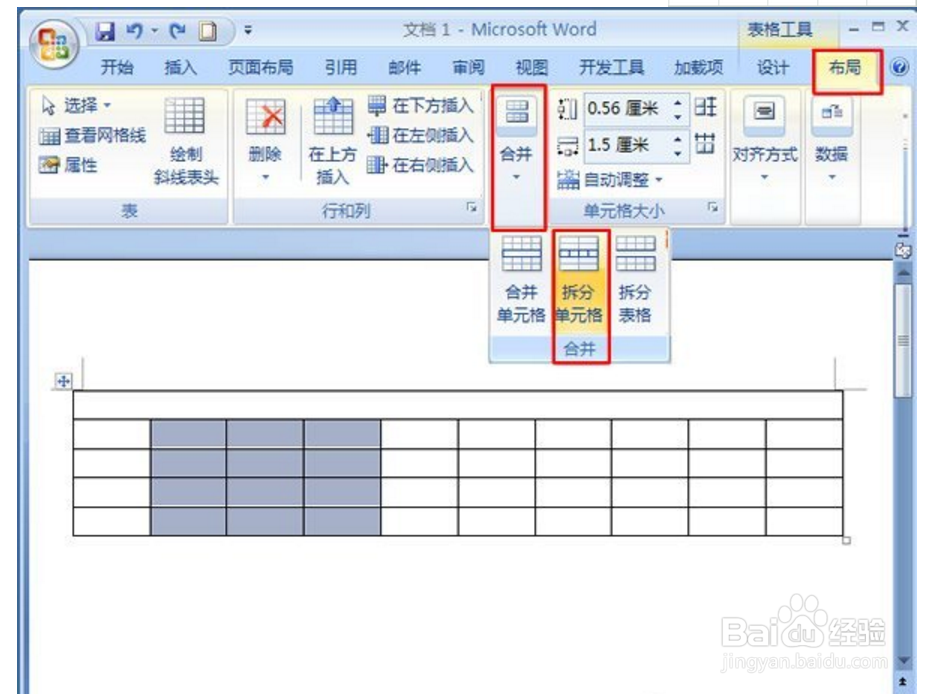Open 单元格大小 dialog launcher
Screen dimensions: 940x694
coord(713,207)
